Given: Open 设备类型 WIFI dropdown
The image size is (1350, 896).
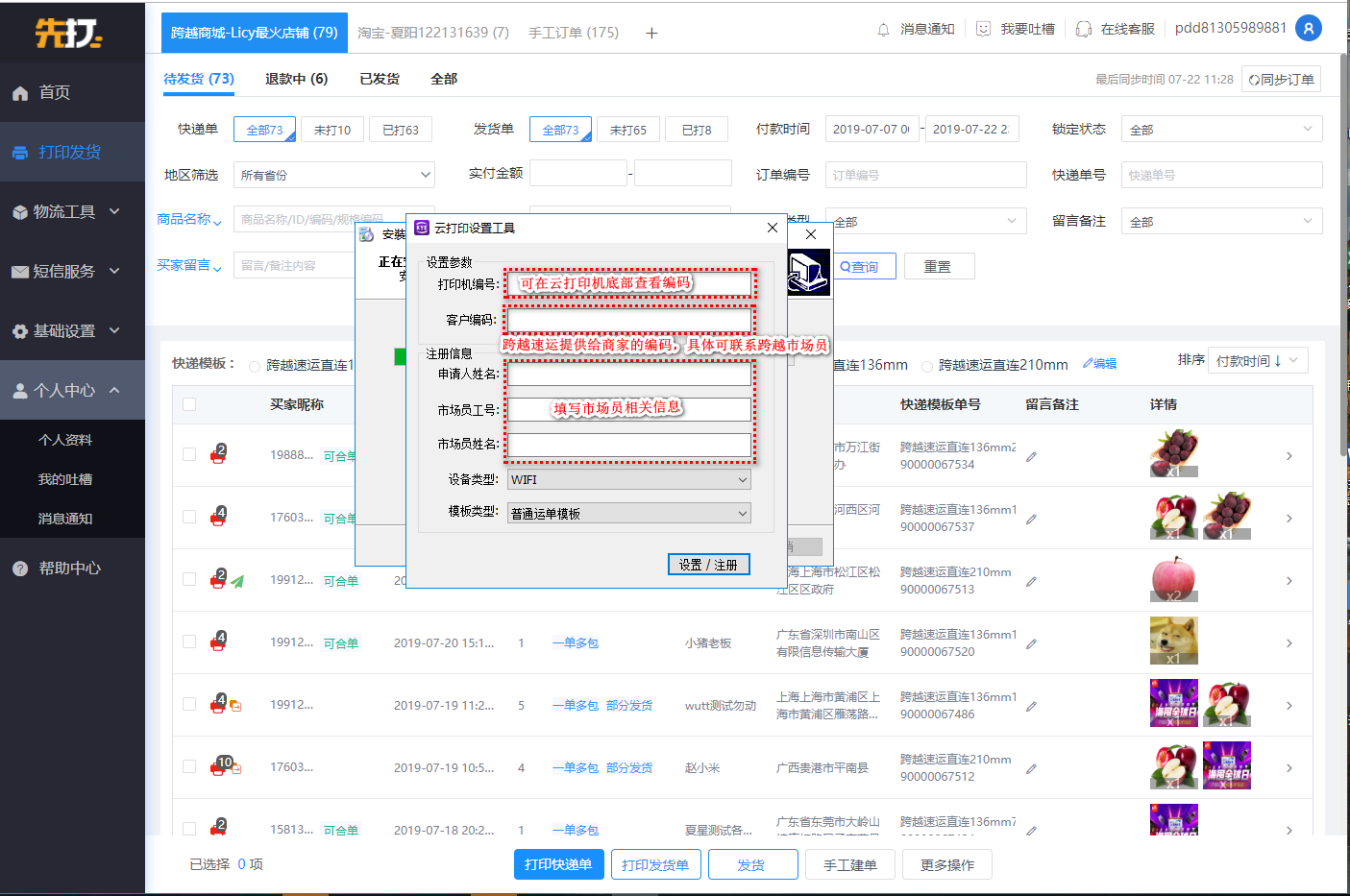Looking at the screenshot, I should click(628, 479).
